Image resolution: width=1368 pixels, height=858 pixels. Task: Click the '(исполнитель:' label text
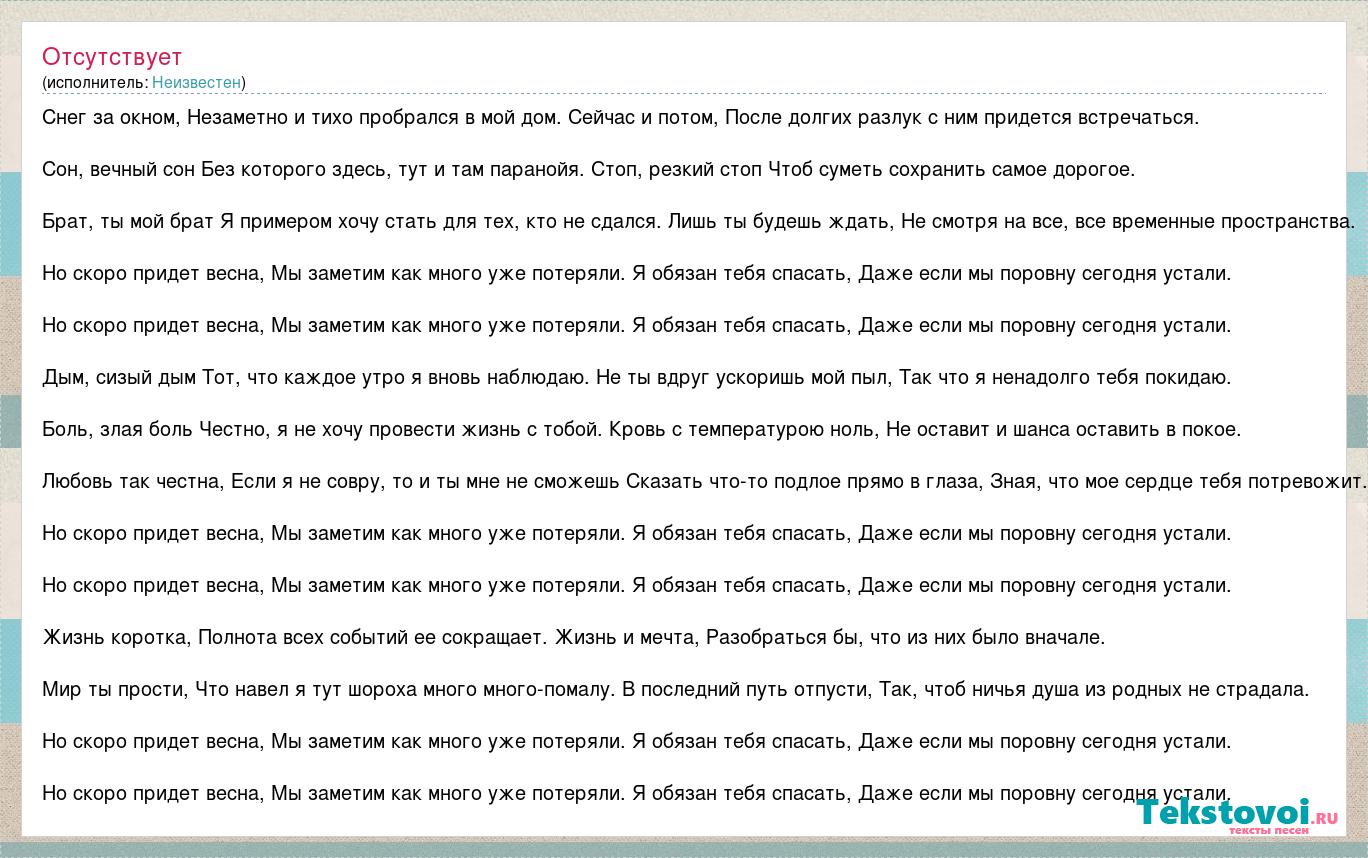(95, 82)
